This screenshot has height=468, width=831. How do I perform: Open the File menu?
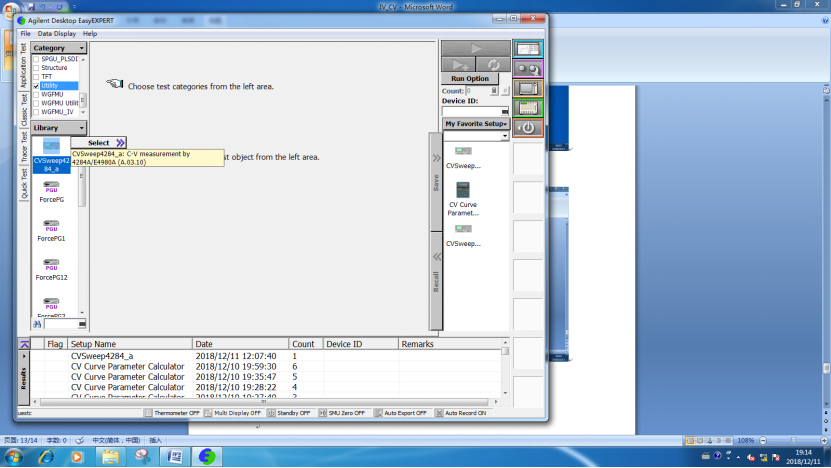tap(25, 33)
